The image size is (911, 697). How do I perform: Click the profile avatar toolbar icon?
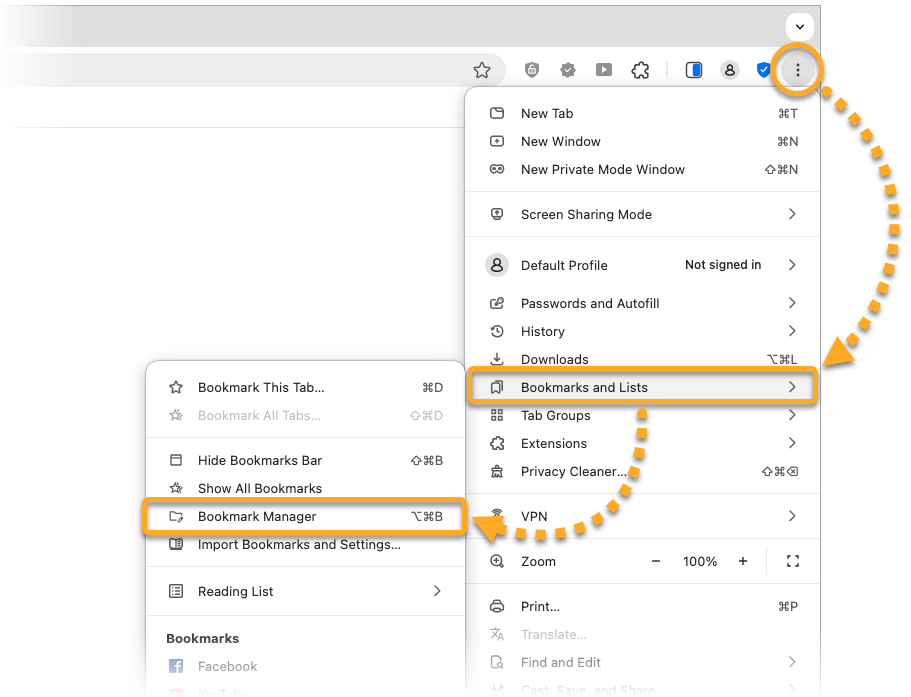tap(730, 70)
